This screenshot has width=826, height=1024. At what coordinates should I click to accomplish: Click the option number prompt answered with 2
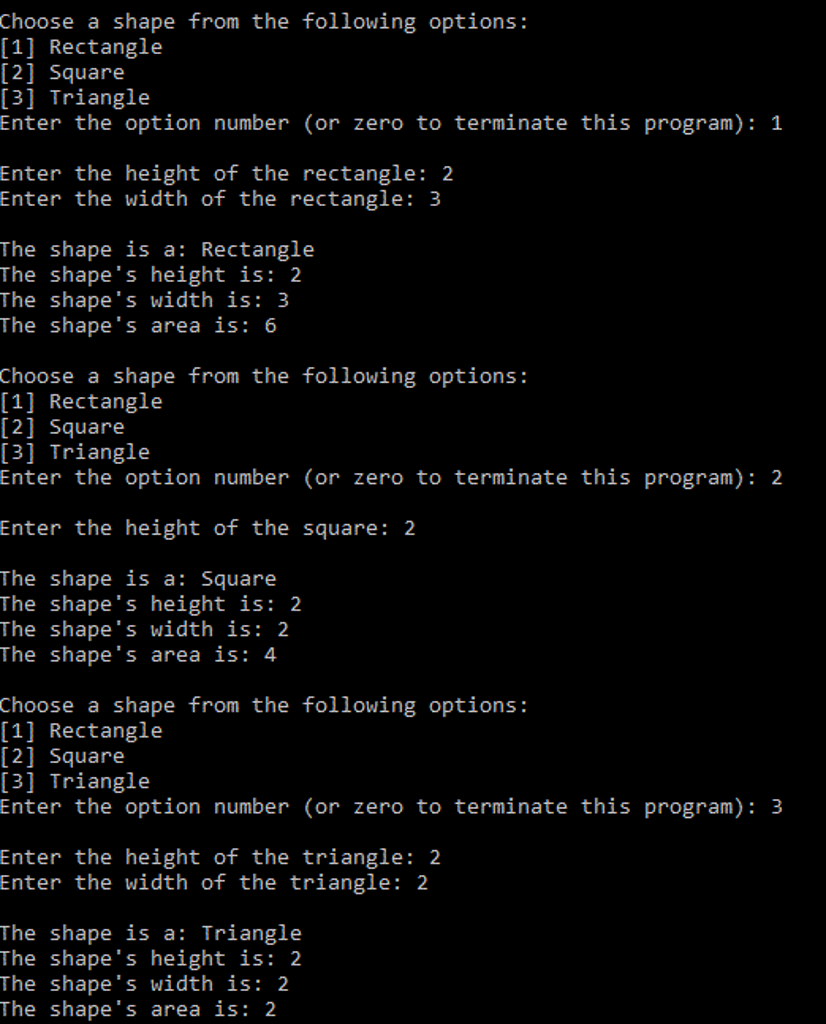[x=391, y=478]
